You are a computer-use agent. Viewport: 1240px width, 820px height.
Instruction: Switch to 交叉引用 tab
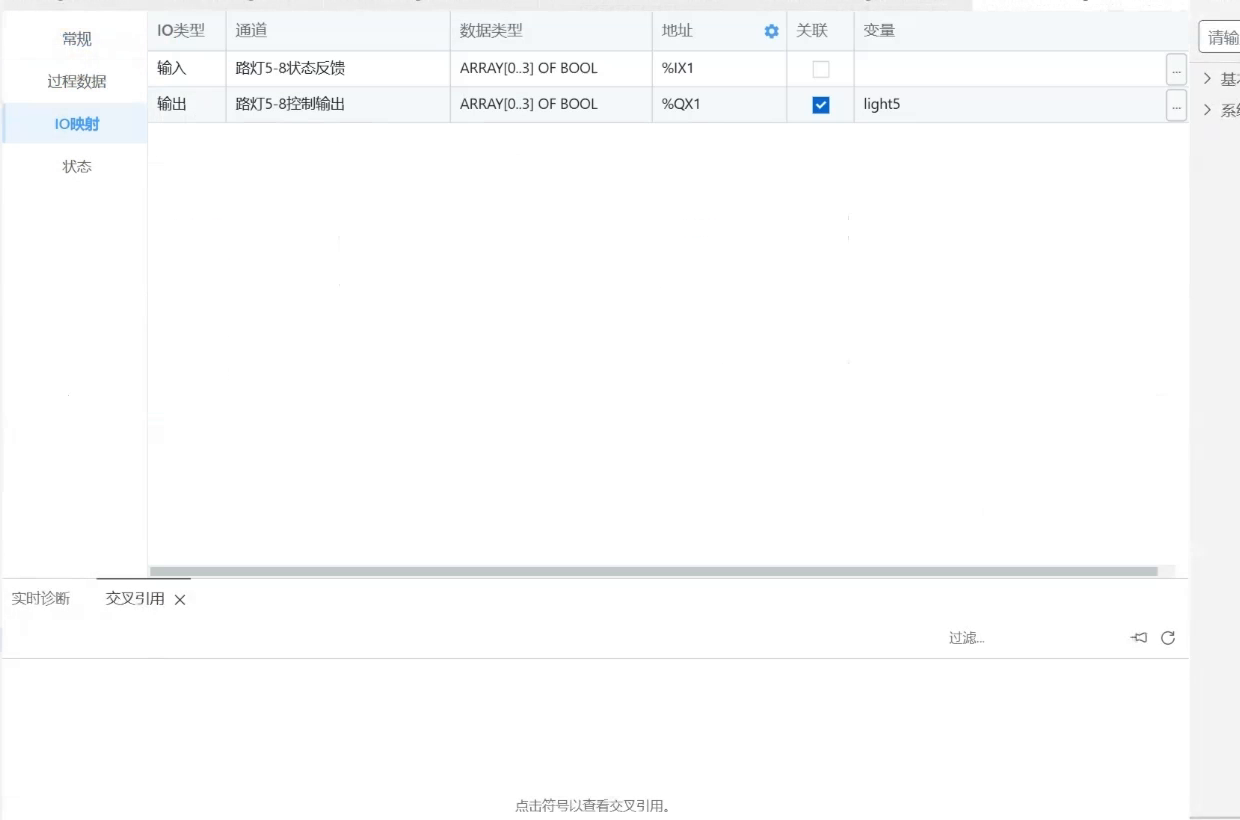(x=135, y=599)
